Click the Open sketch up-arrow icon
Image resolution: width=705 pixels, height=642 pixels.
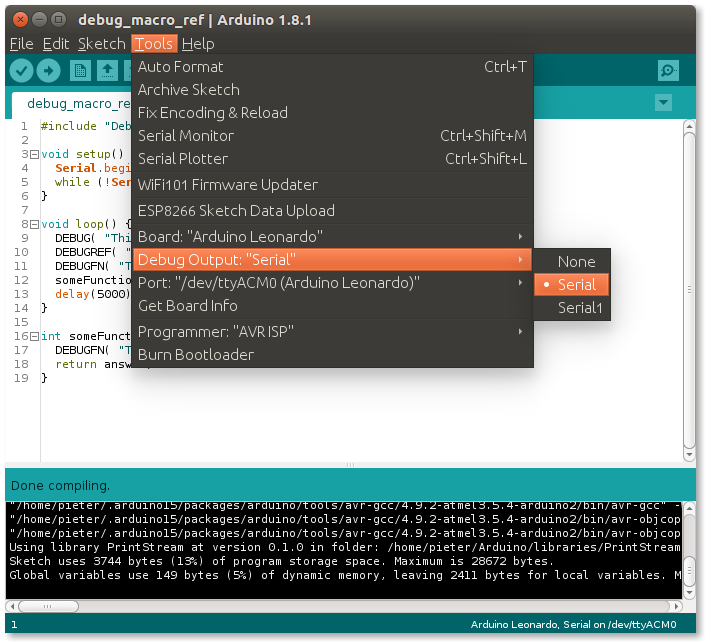[x=107, y=71]
